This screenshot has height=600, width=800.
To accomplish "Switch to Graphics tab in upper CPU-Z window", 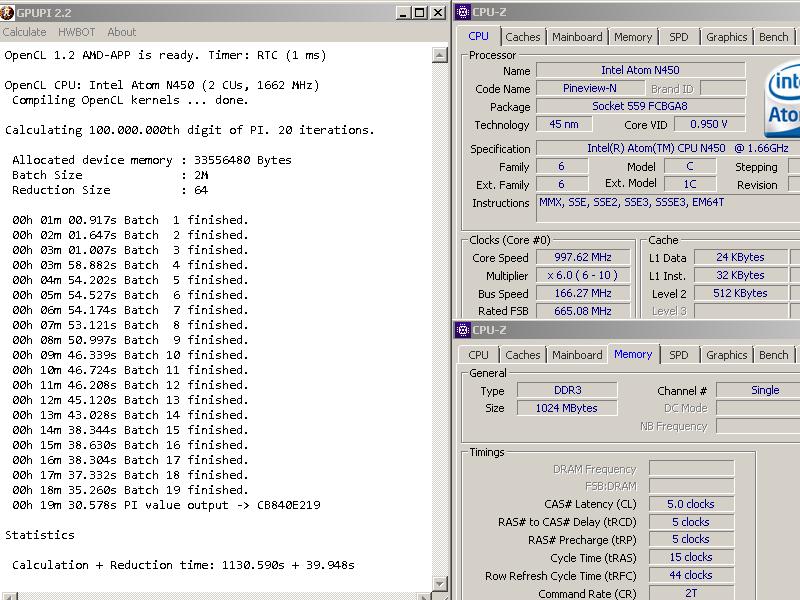I will pos(727,37).
